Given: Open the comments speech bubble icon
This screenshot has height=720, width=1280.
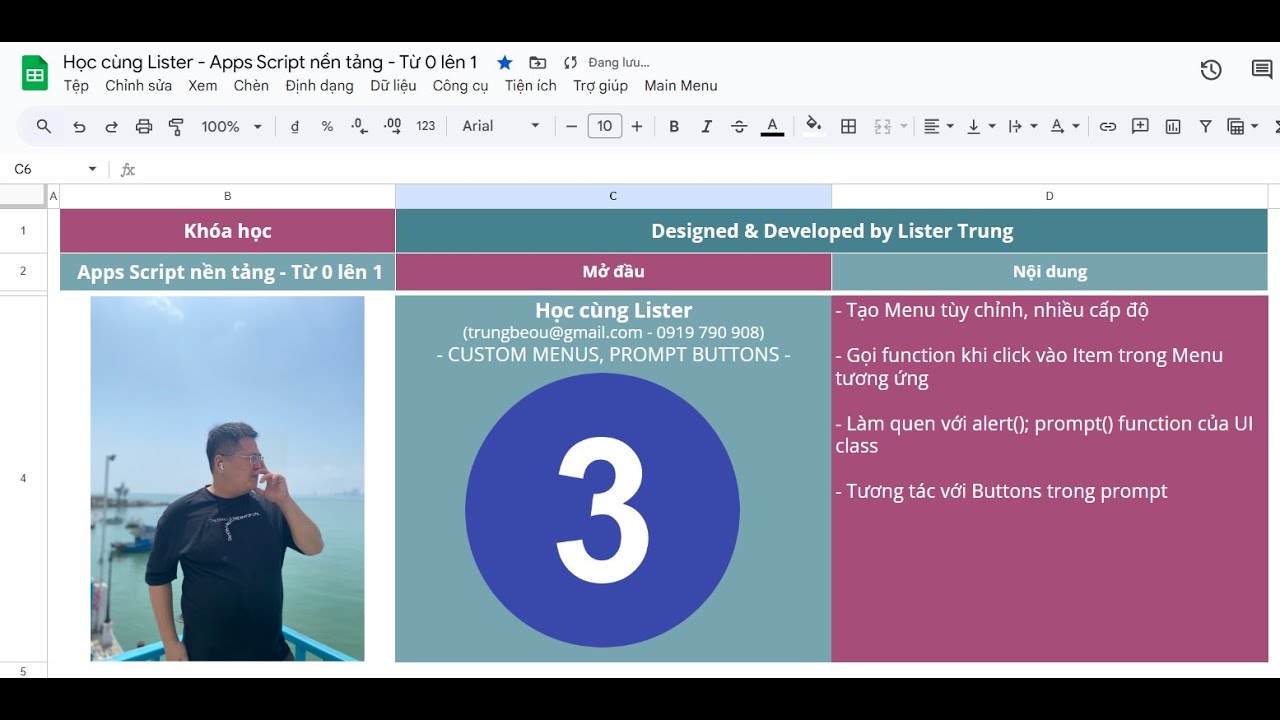Looking at the screenshot, I should [x=1262, y=70].
